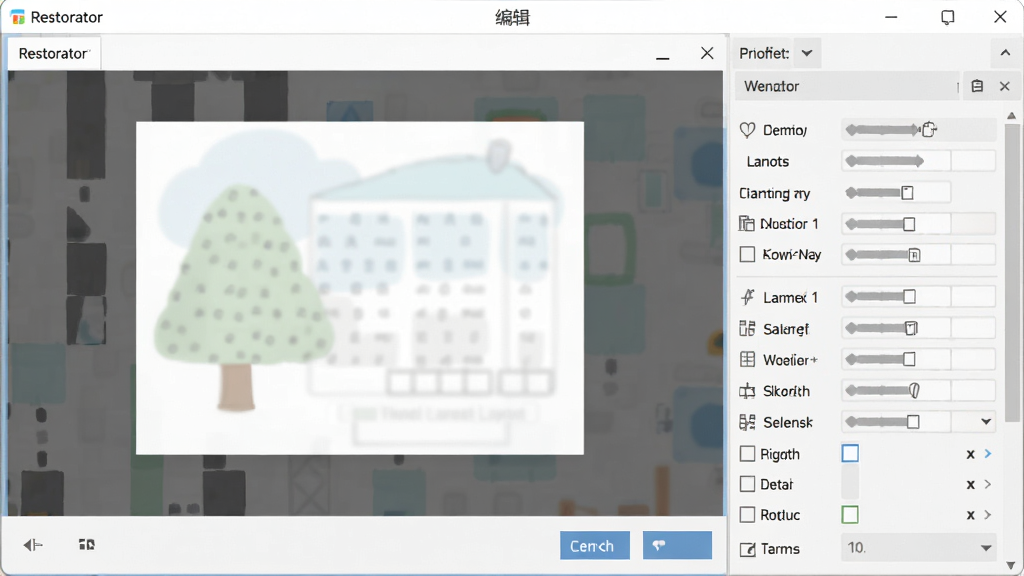Click the Salamef row icon
The height and width of the screenshot is (576, 1024).
747,328
